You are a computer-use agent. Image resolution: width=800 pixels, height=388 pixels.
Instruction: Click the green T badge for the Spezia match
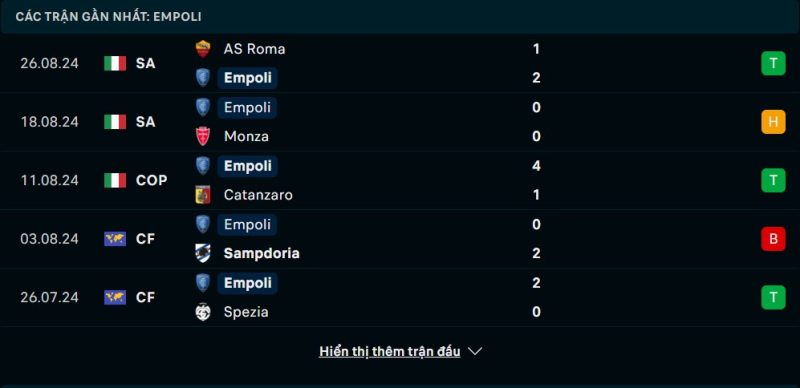click(773, 298)
